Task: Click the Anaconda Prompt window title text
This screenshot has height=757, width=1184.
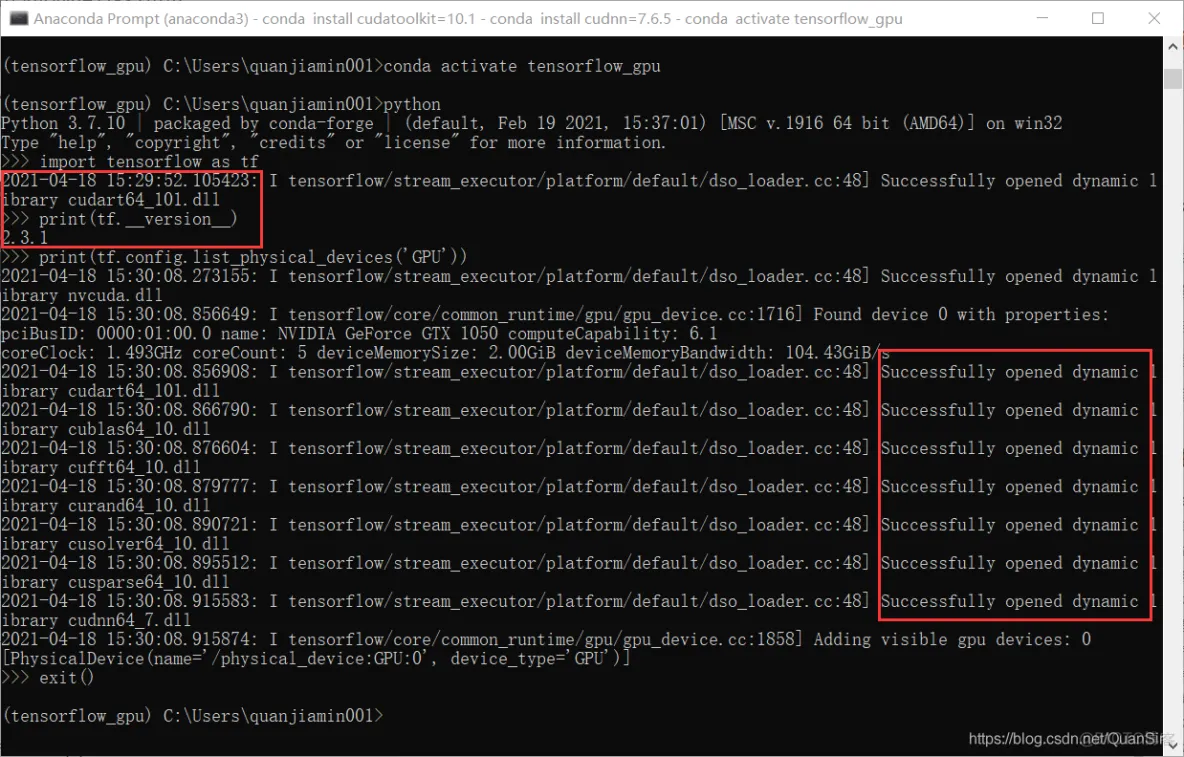Action: pyautogui.click(x=468, y=18)
